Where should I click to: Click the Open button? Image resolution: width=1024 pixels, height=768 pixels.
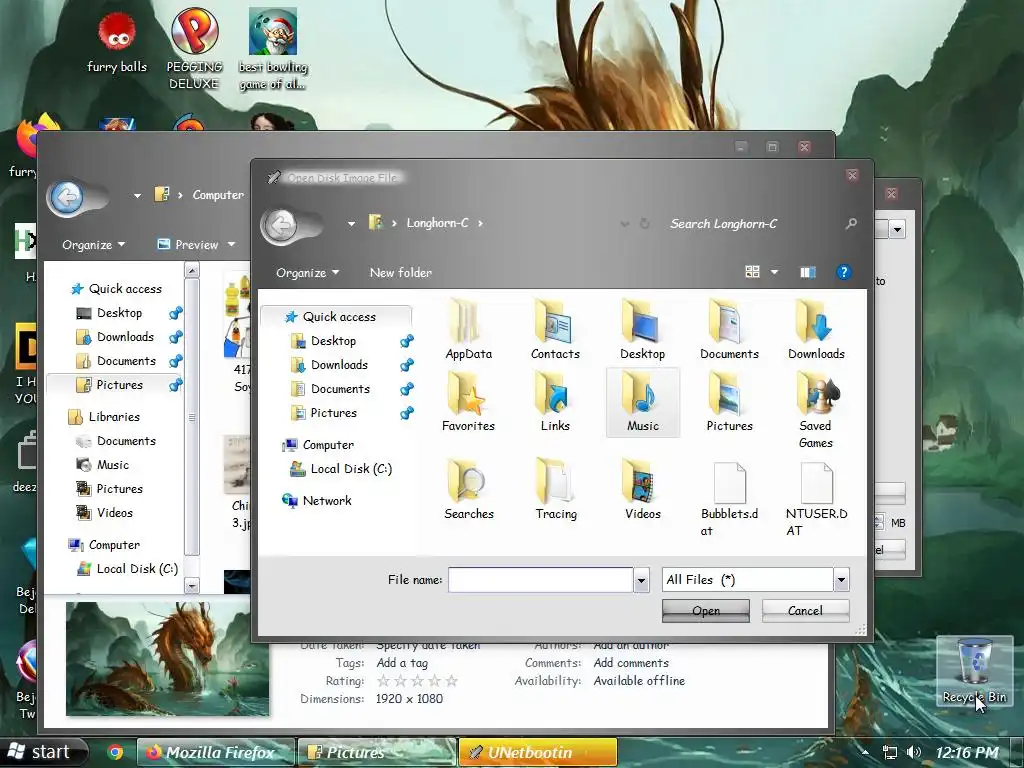705,611
